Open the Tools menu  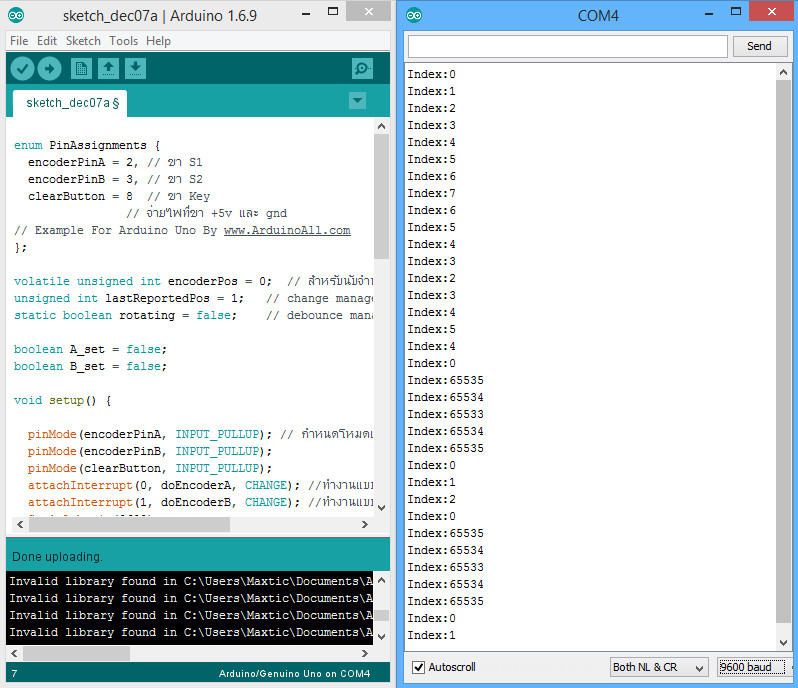(x=124, y=41)
